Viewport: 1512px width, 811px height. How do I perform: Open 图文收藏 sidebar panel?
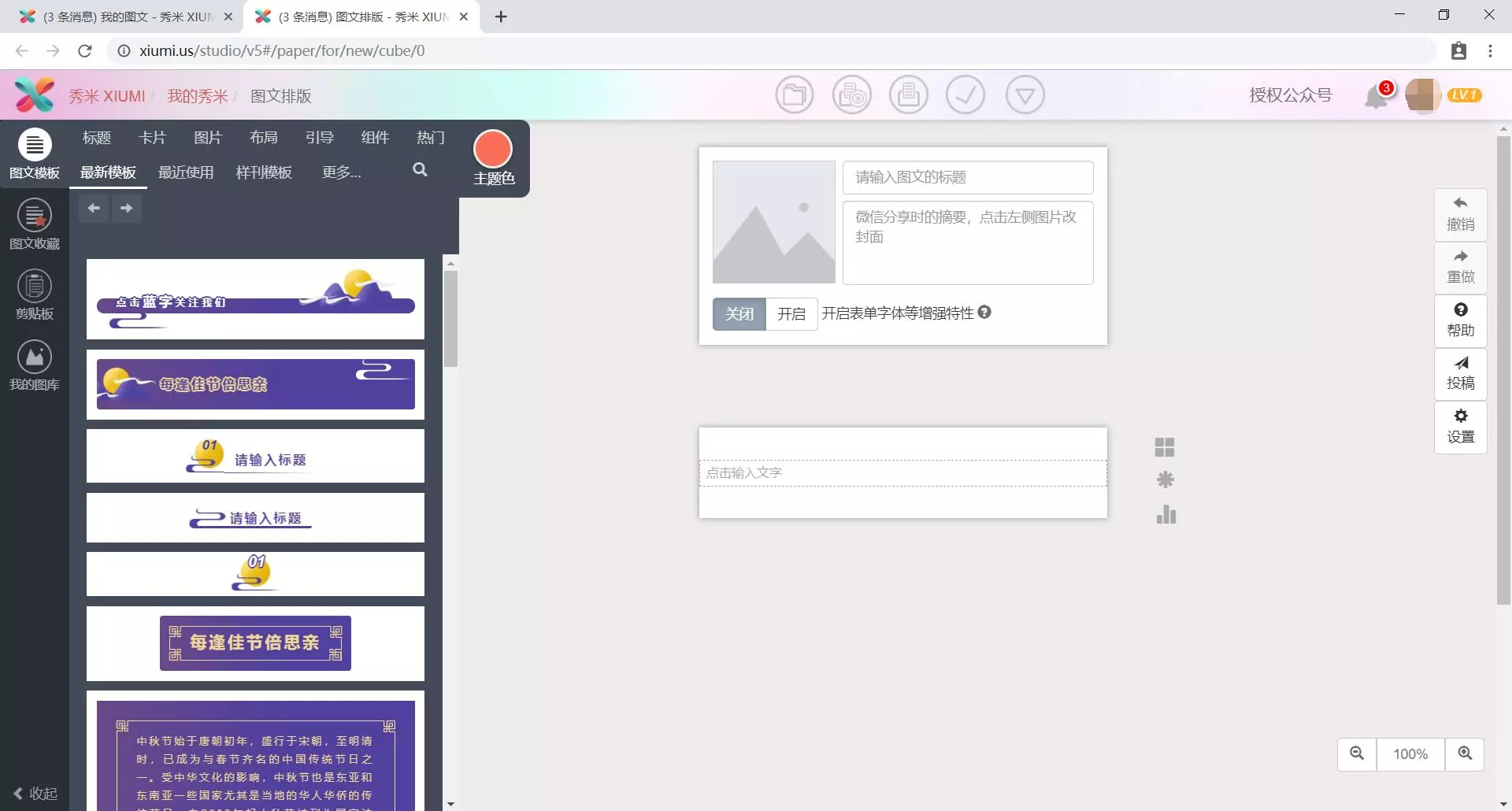(35, 225)
